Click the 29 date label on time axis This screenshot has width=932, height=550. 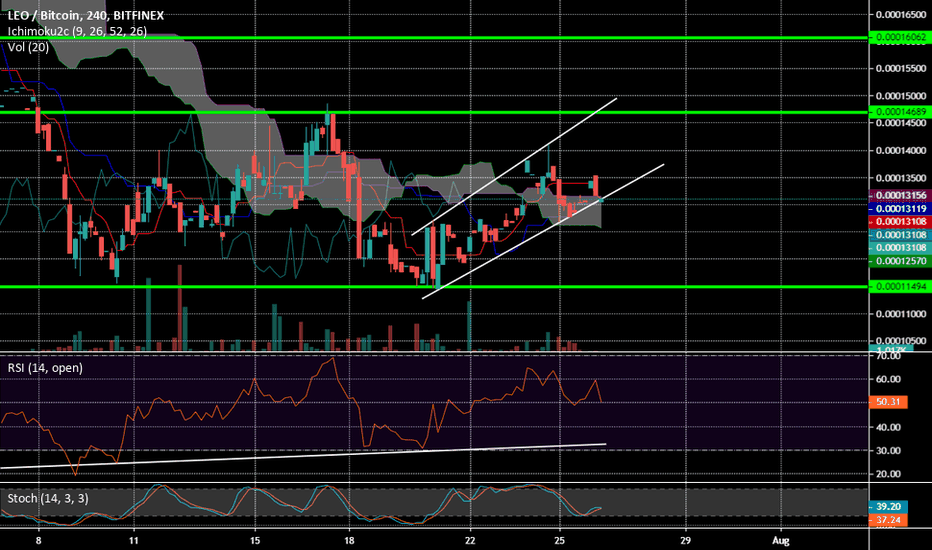point(685,540)
